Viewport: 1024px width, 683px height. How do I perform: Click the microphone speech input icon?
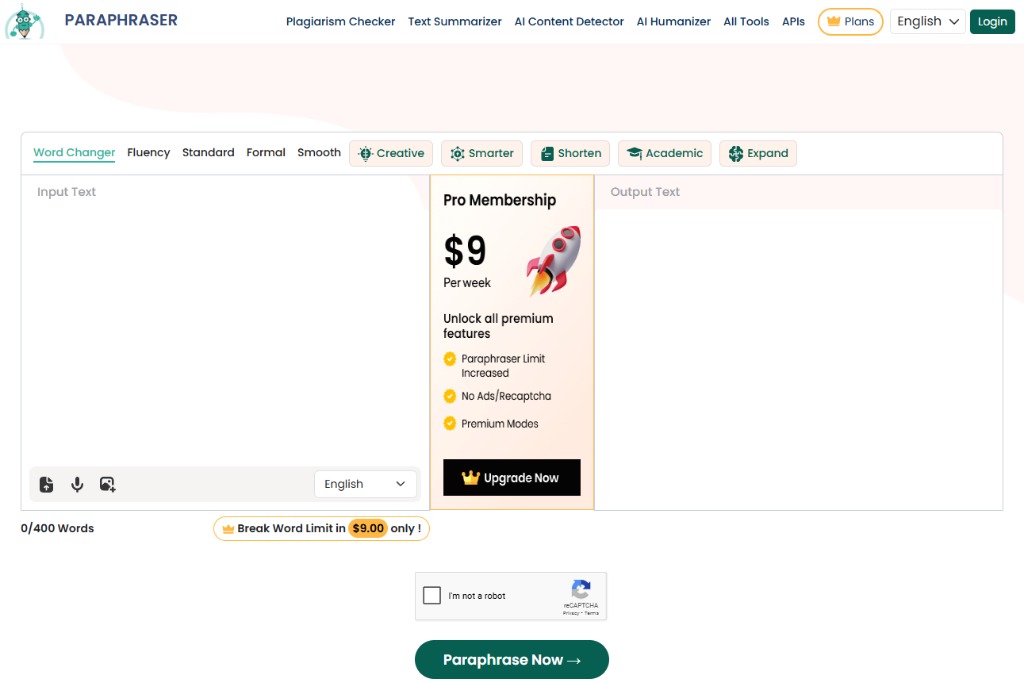(77, 485)
